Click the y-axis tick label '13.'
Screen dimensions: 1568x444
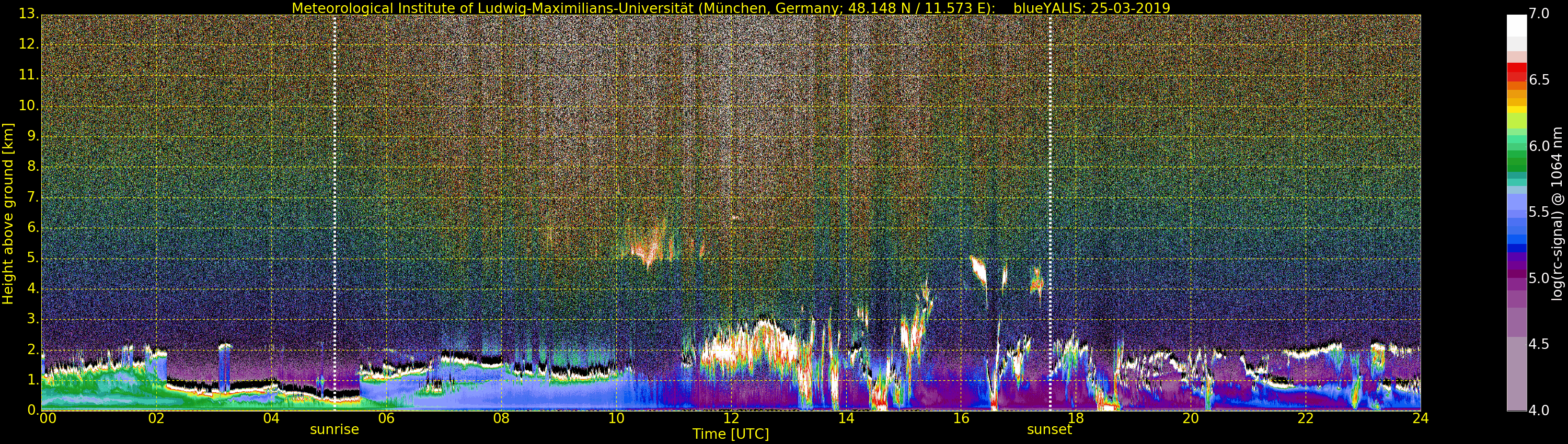(29, 14)
